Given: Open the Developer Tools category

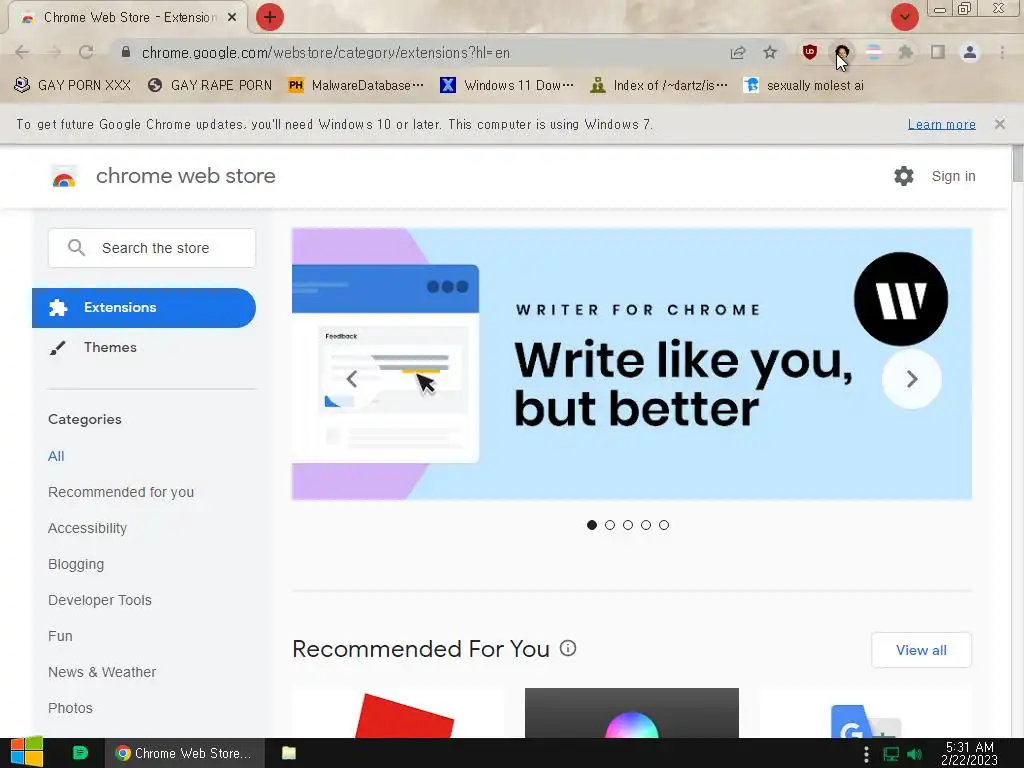Looking at the screenshot, I should [x=100, y=600].
